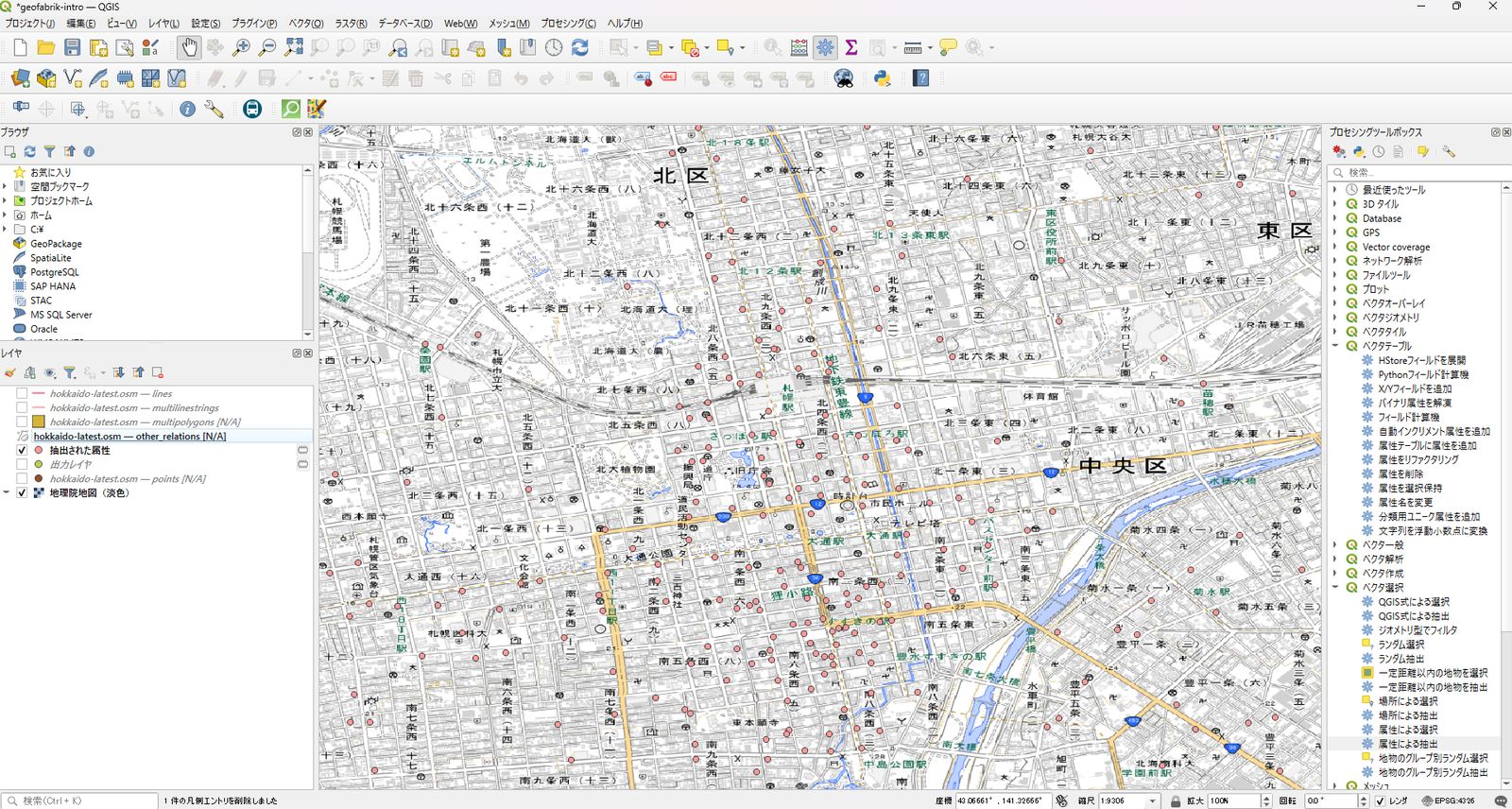Image resolution: width=1512 pixels, height=809 pixels.
Task: Toggle the scale lock icon in status bar
Action: click(1176, 800)
